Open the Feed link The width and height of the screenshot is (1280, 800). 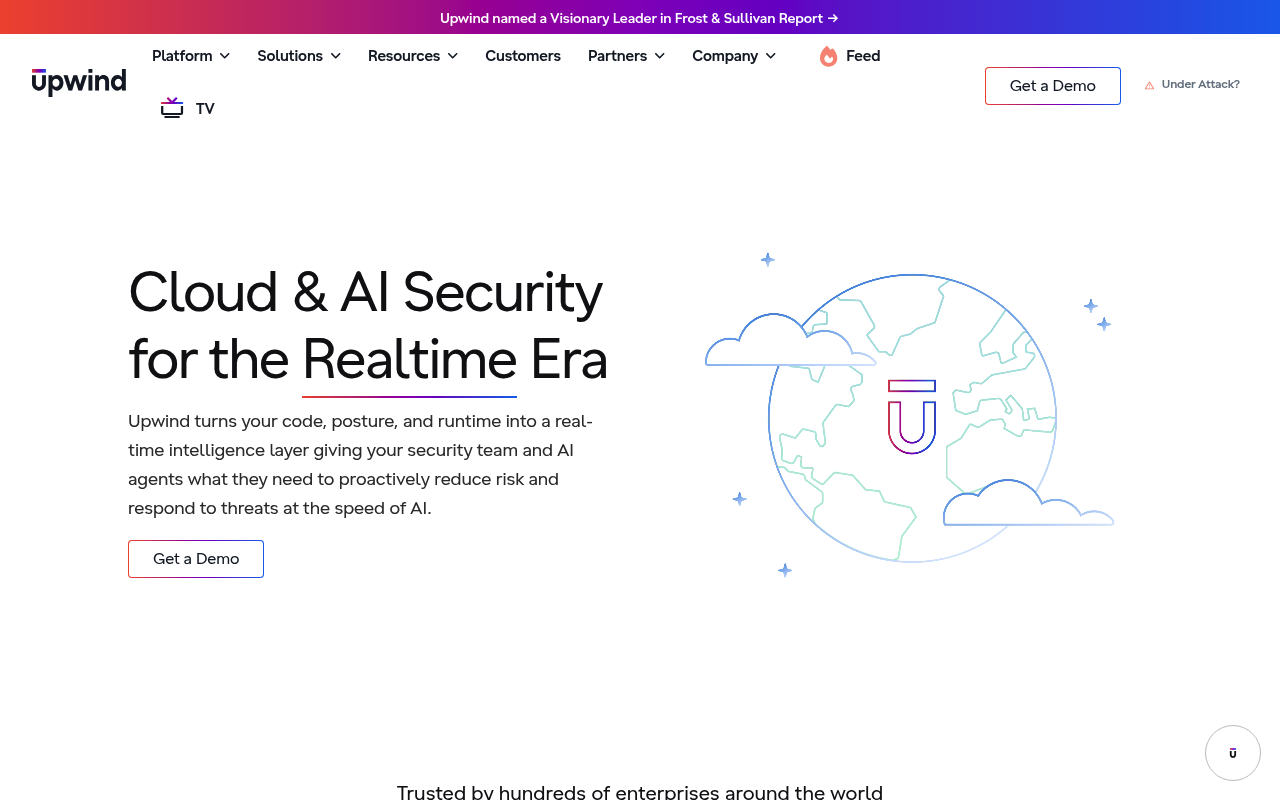point(850,56)
